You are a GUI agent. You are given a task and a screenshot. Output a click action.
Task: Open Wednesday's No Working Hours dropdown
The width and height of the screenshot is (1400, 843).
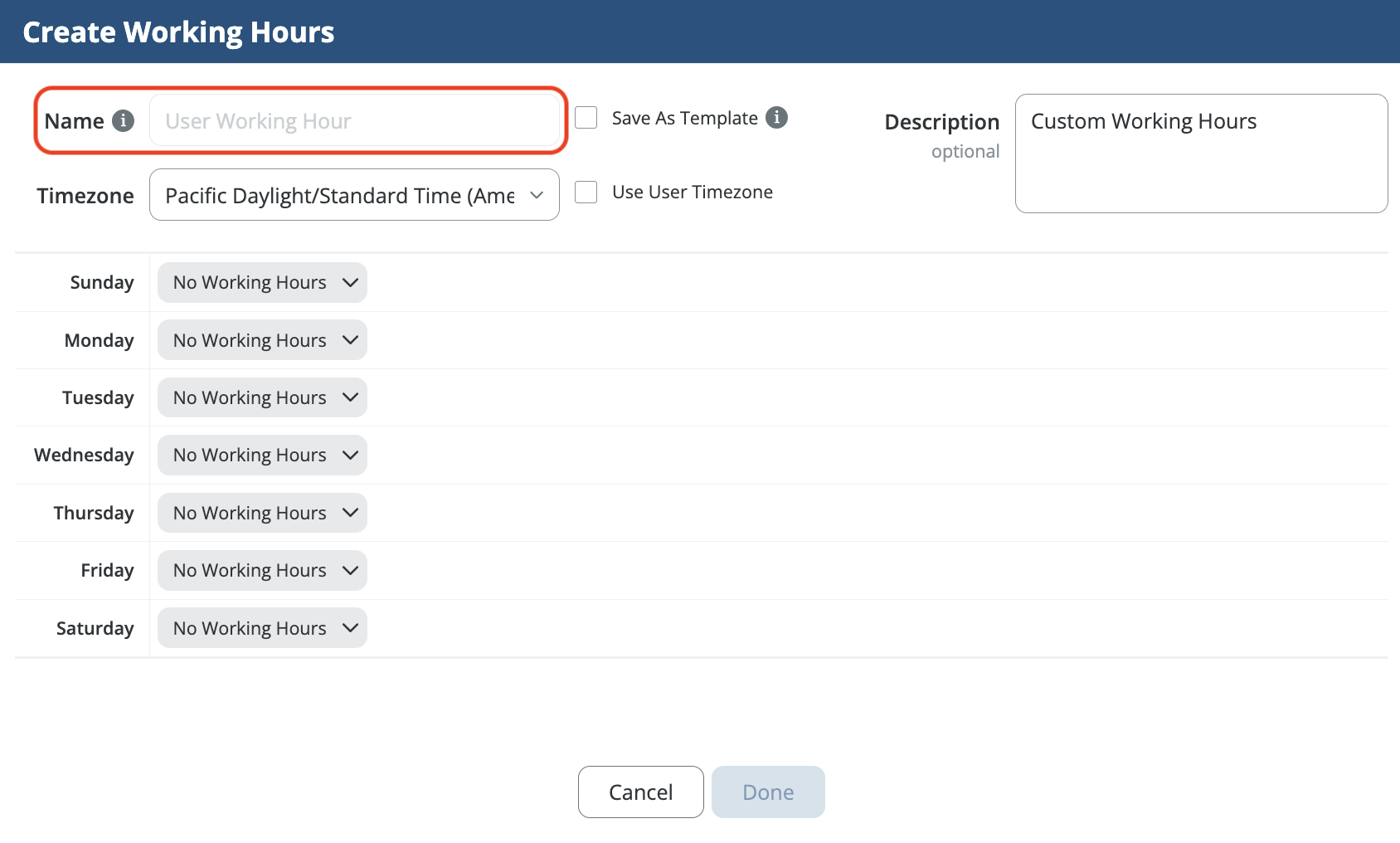262,456
